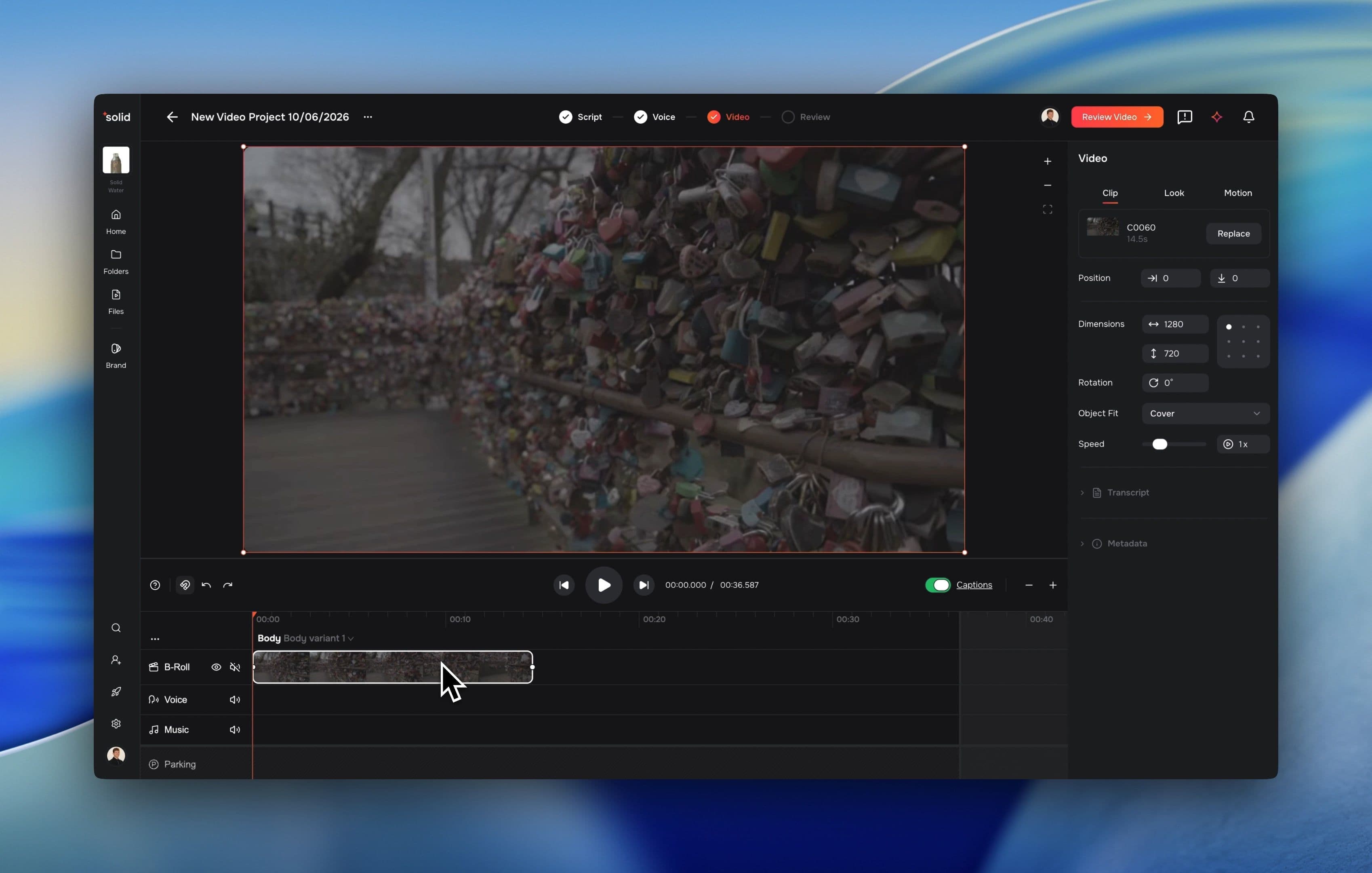
Task: Fit preview to fullscreen
Action: click(x=1047, y=209)
